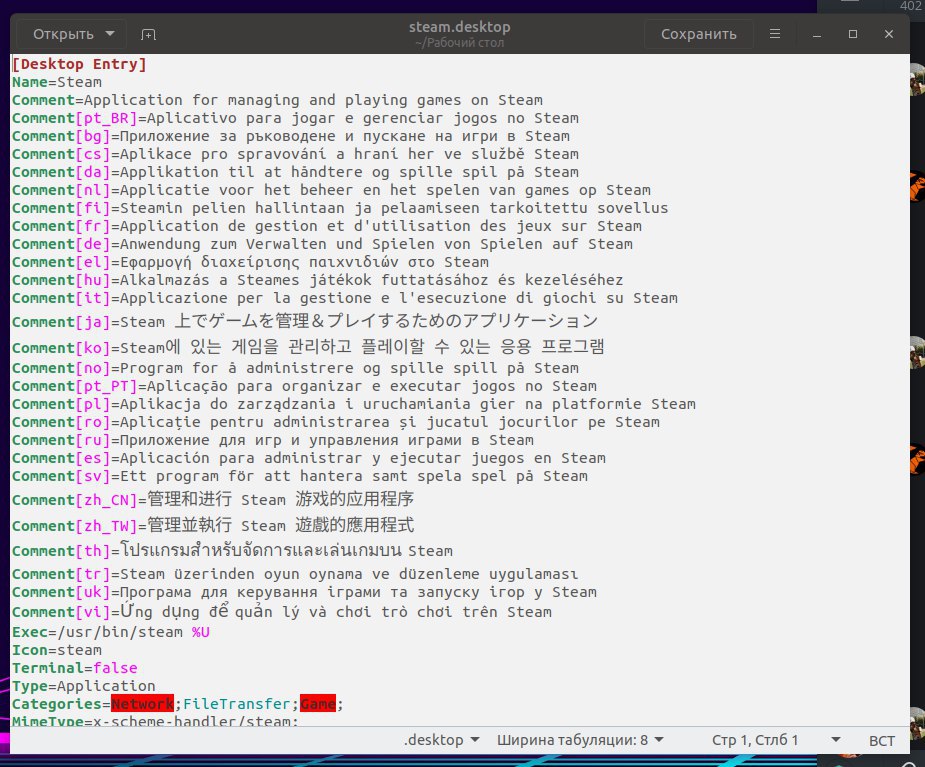Click the Открыть button
This screenshot has height=767, width=925.
pos(63,34)
